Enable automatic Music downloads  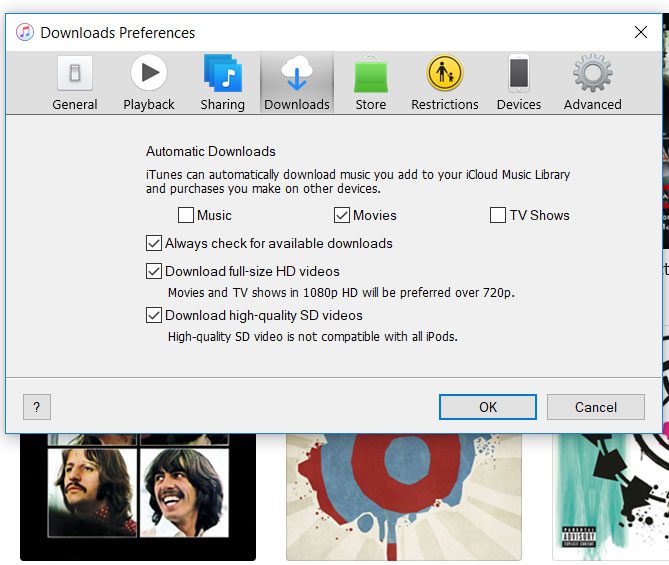(186, 215)
